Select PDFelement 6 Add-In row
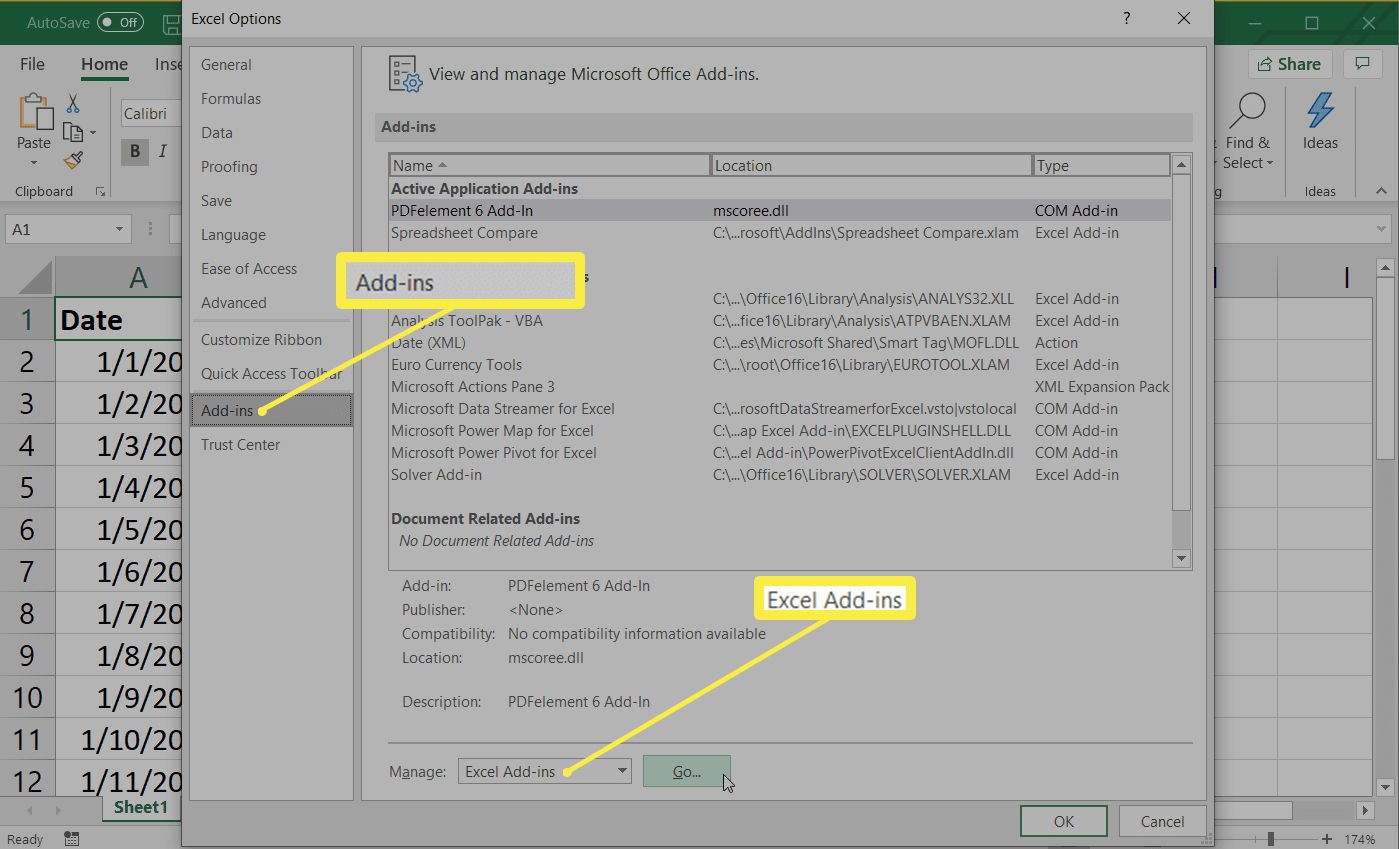 click(x=779, y=211)
